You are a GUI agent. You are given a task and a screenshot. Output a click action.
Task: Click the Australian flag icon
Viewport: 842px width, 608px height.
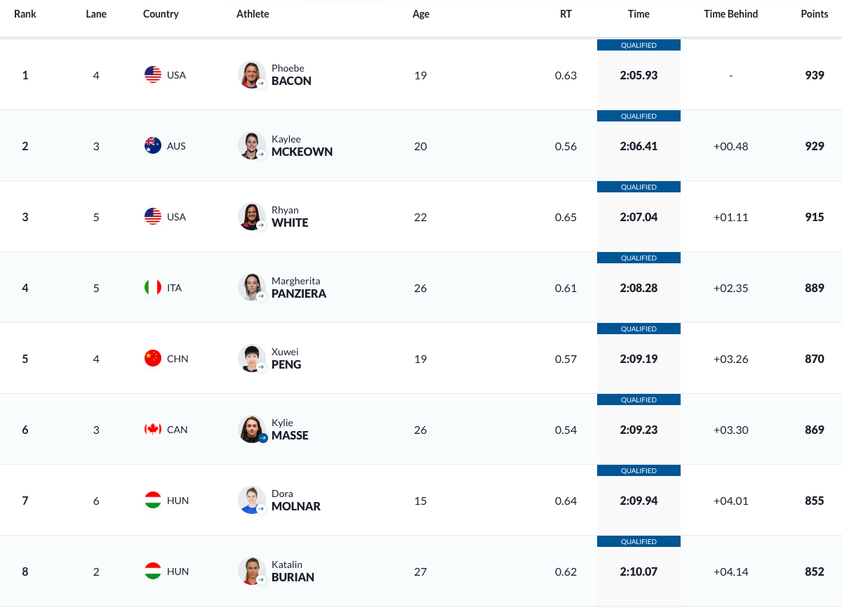tap(153, 146)
